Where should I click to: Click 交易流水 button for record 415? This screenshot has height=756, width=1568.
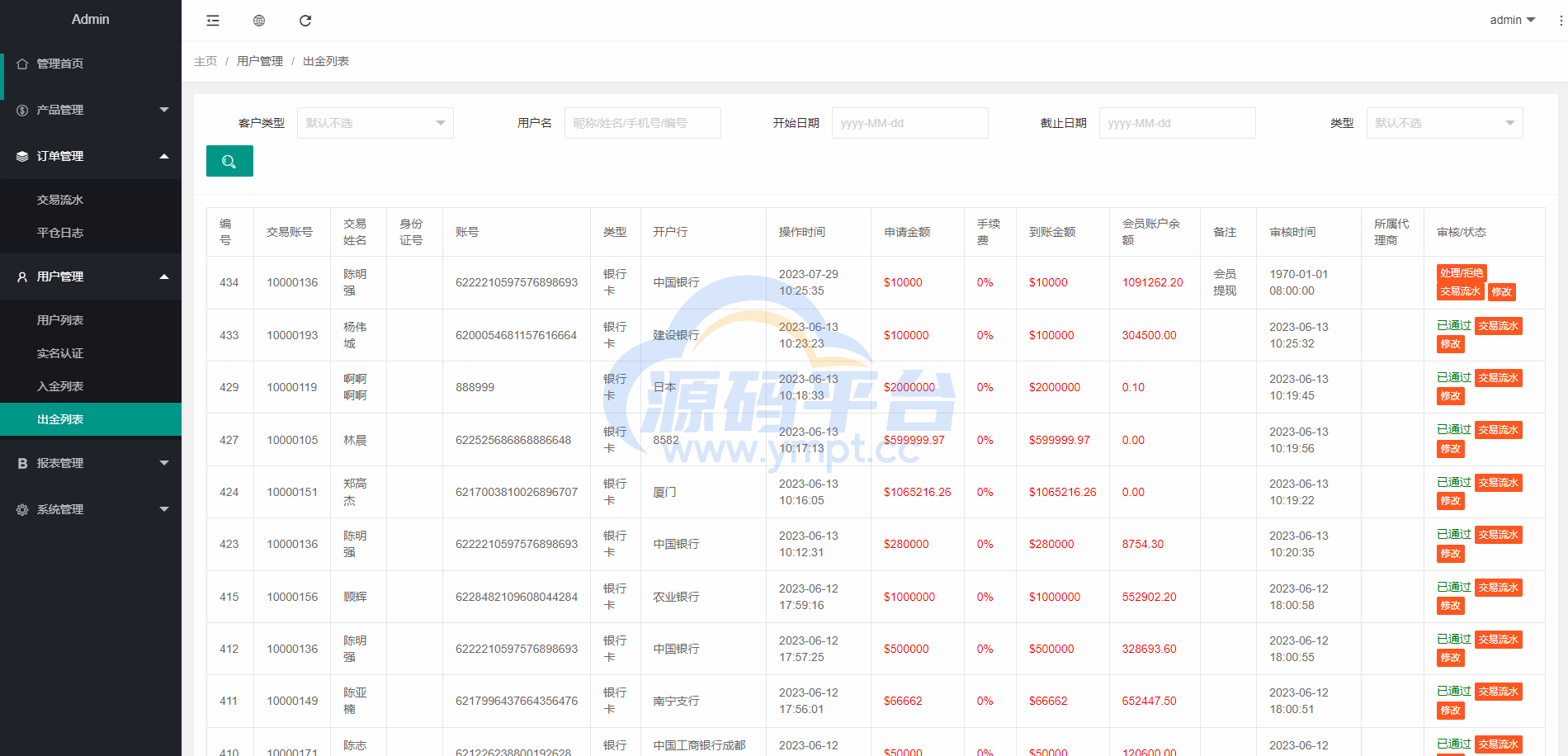1499,588
